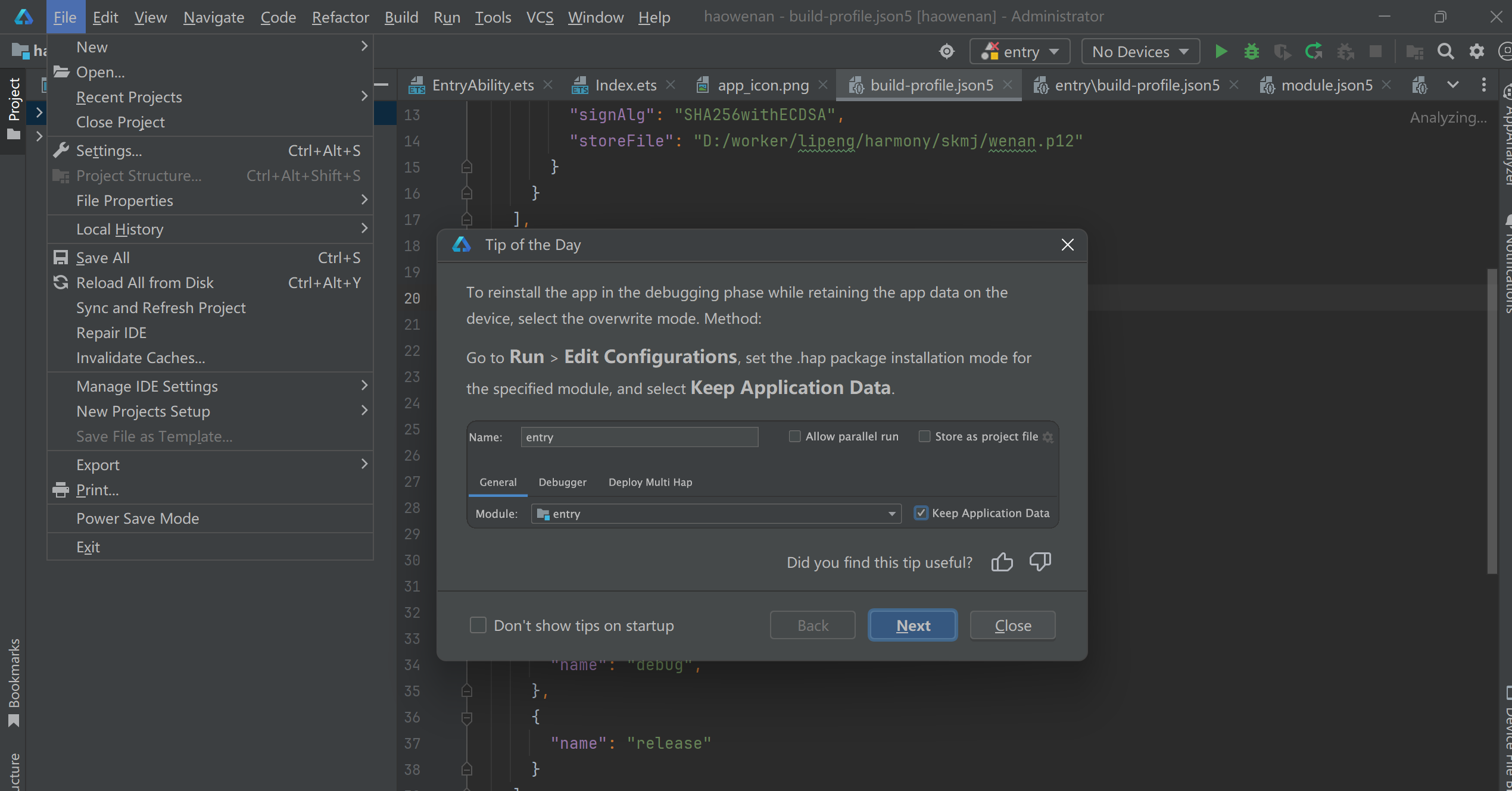Screen dimensions: 1512x791
Task: Click the reload apply changes icon
Action: tap(1314, 52)
